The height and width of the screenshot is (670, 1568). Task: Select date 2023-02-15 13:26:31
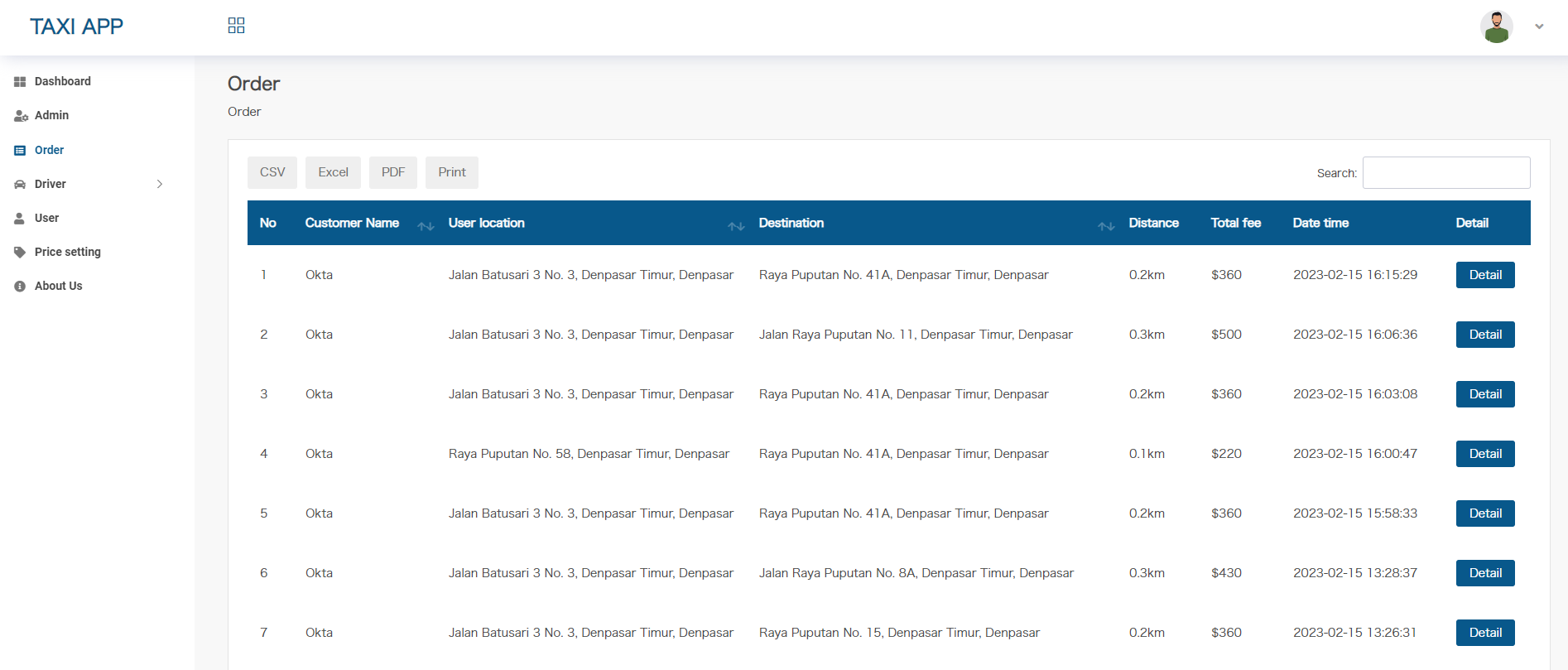[x=1355, y=633]
